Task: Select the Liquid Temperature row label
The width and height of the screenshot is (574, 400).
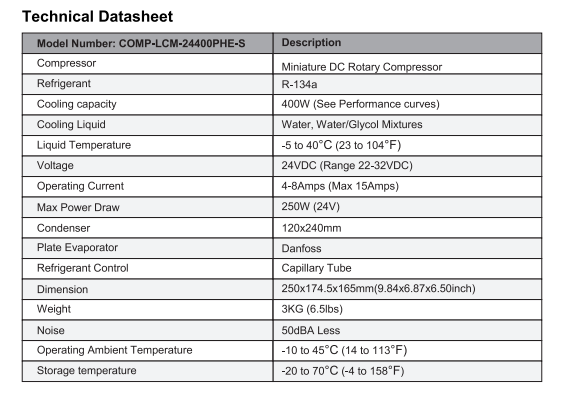Action: [x=84, y=145]
